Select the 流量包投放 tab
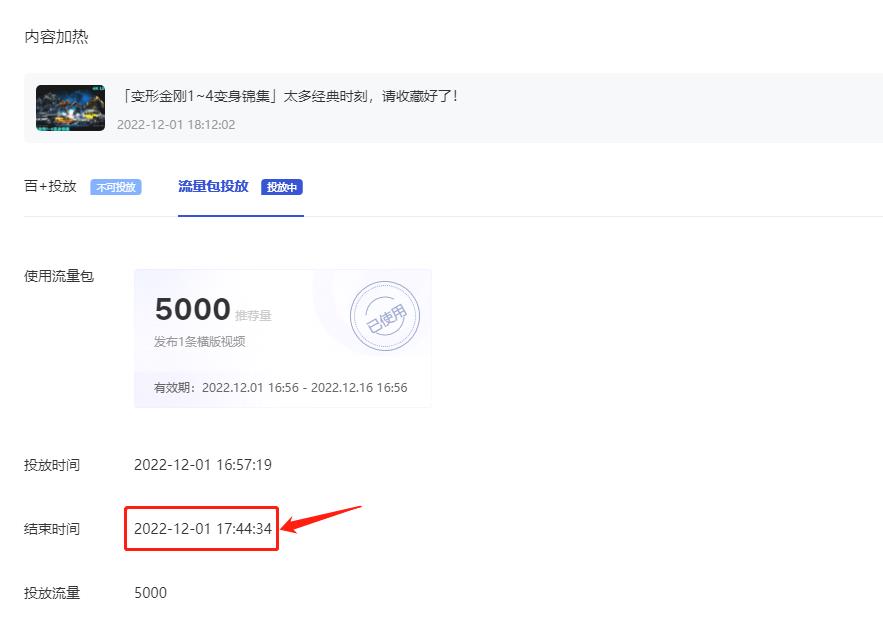This screenshot has height=629, width=883. tap(213, 186)
